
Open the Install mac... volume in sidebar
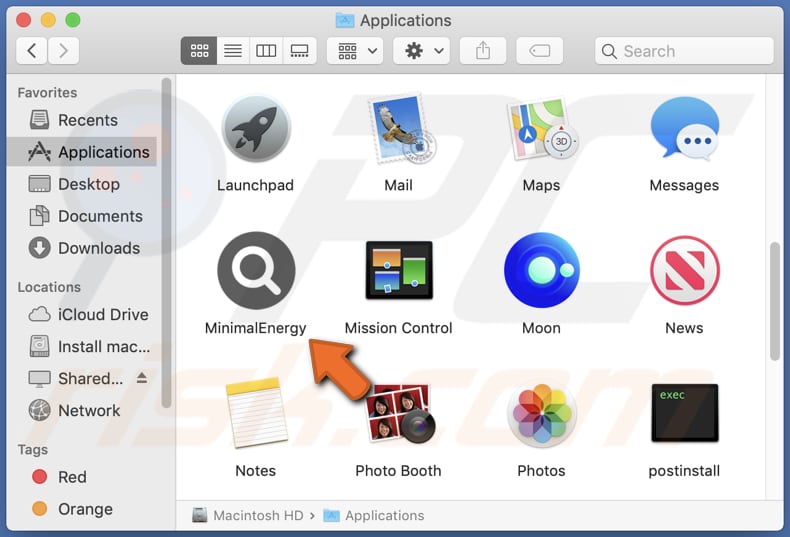point(84,347)
